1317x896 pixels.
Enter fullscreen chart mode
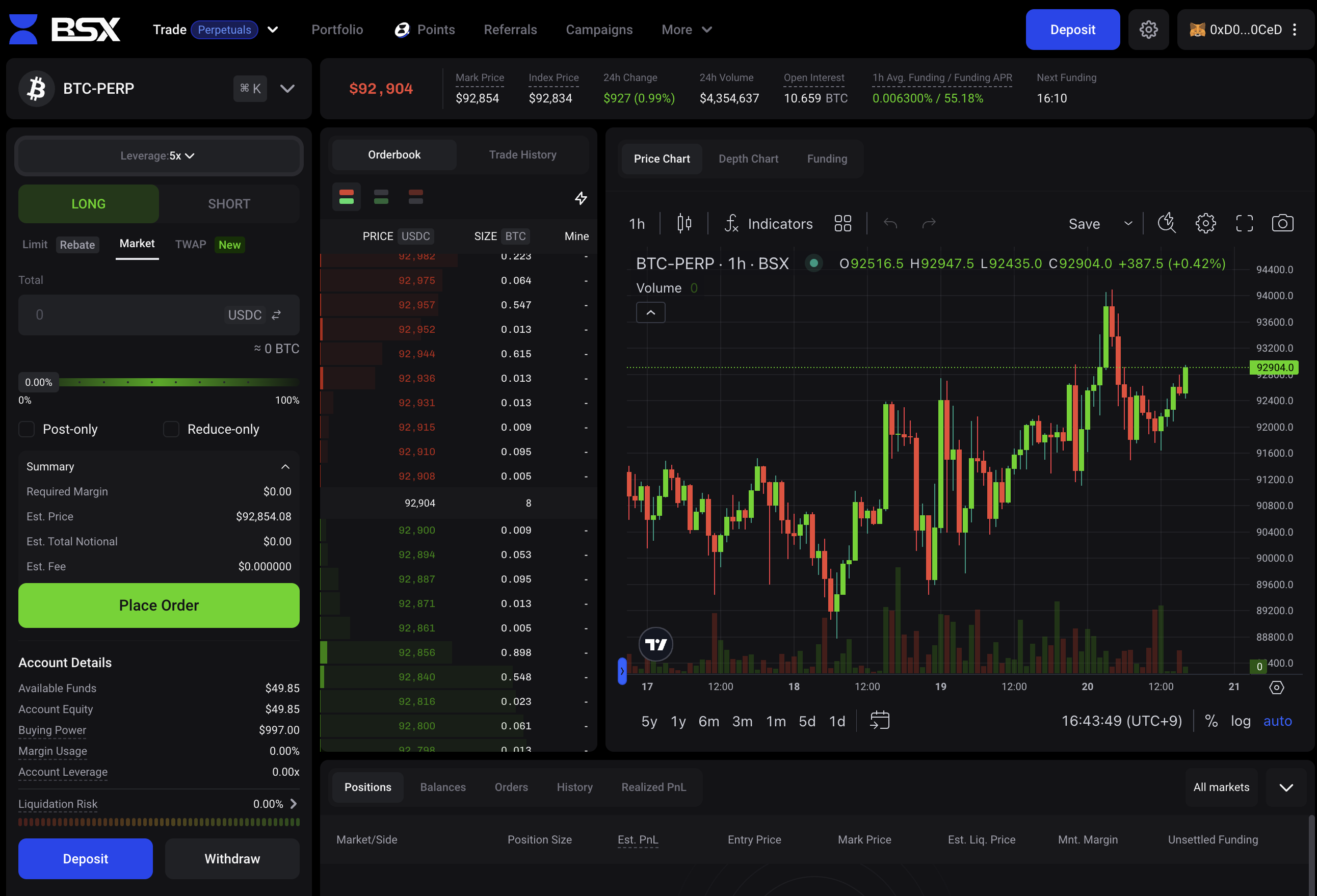tap(1244, 223)
